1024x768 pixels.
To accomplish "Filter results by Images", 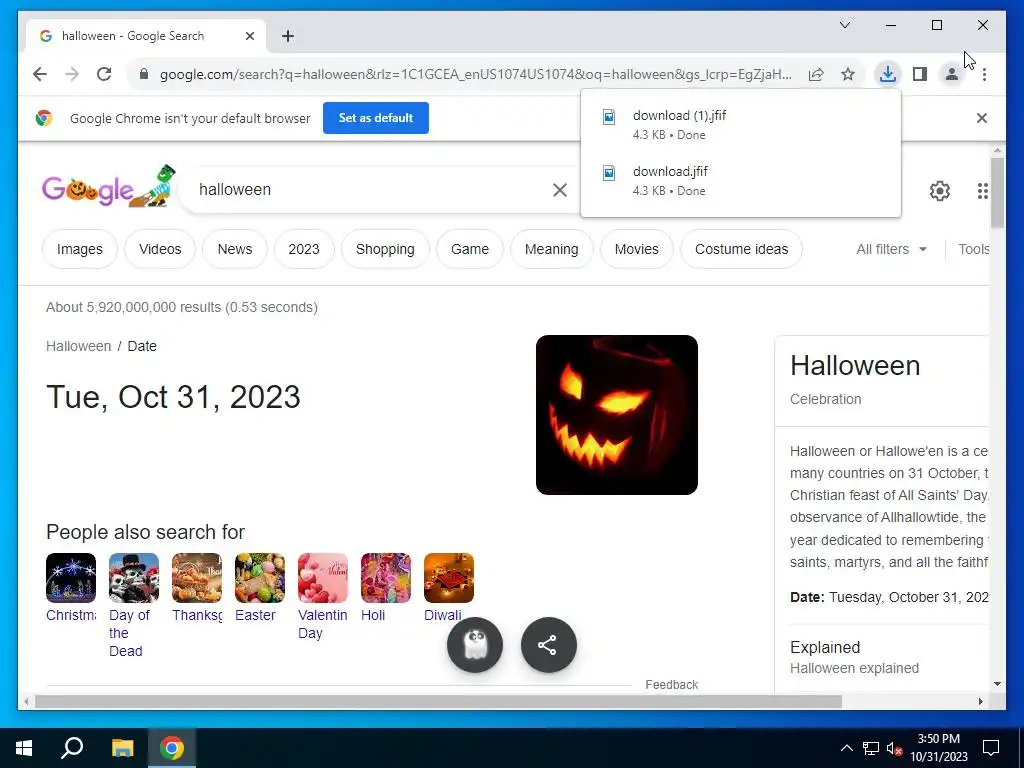I will pyautogui.click(x=80, y=249).
